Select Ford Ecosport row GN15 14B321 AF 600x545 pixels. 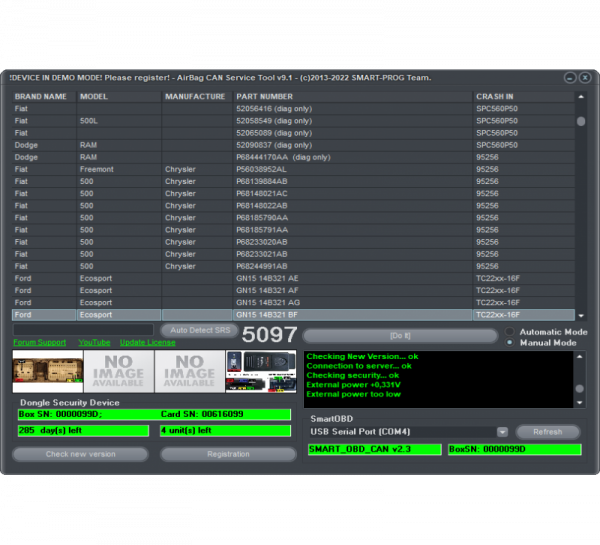(x=293, y=290)
